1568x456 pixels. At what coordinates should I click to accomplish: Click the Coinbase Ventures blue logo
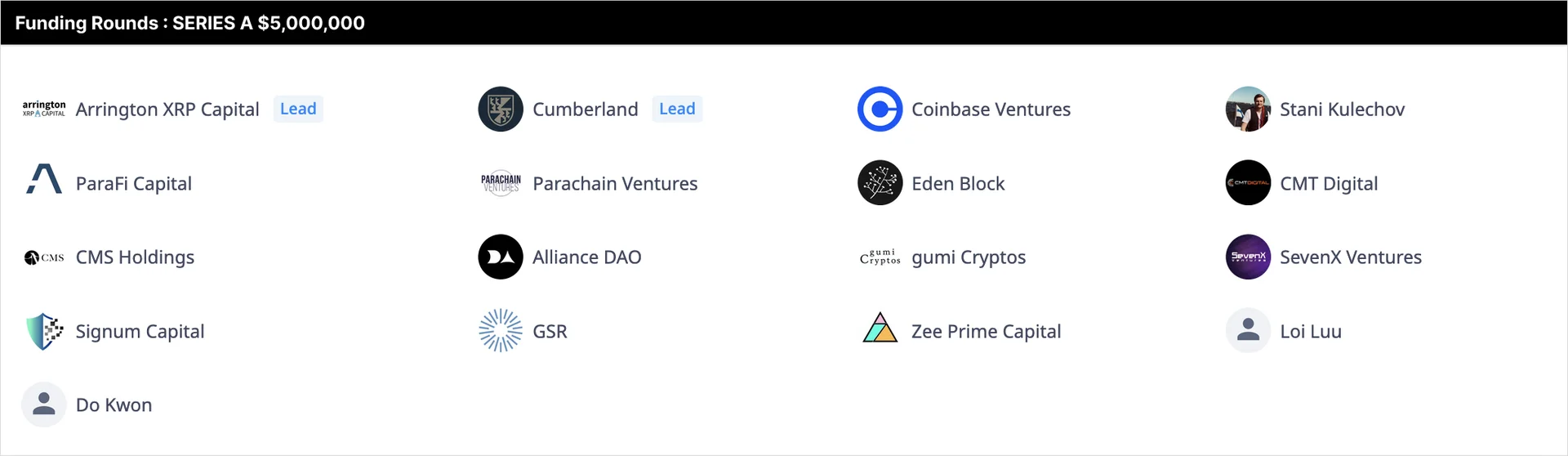(x=880, y=109)
